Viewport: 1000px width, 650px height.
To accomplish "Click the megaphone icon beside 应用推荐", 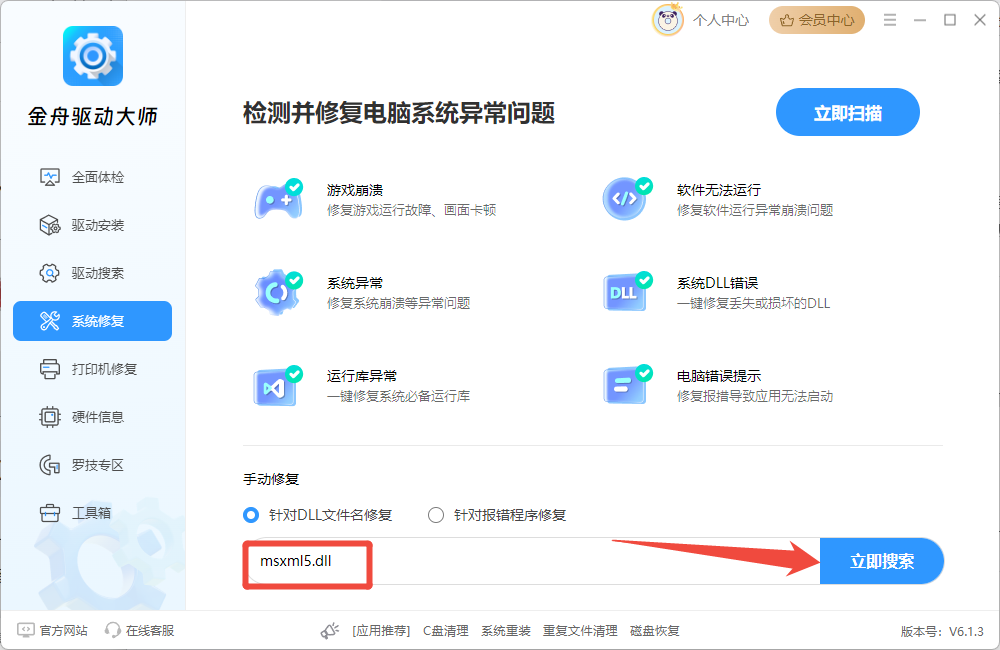I will pos(330,631).
